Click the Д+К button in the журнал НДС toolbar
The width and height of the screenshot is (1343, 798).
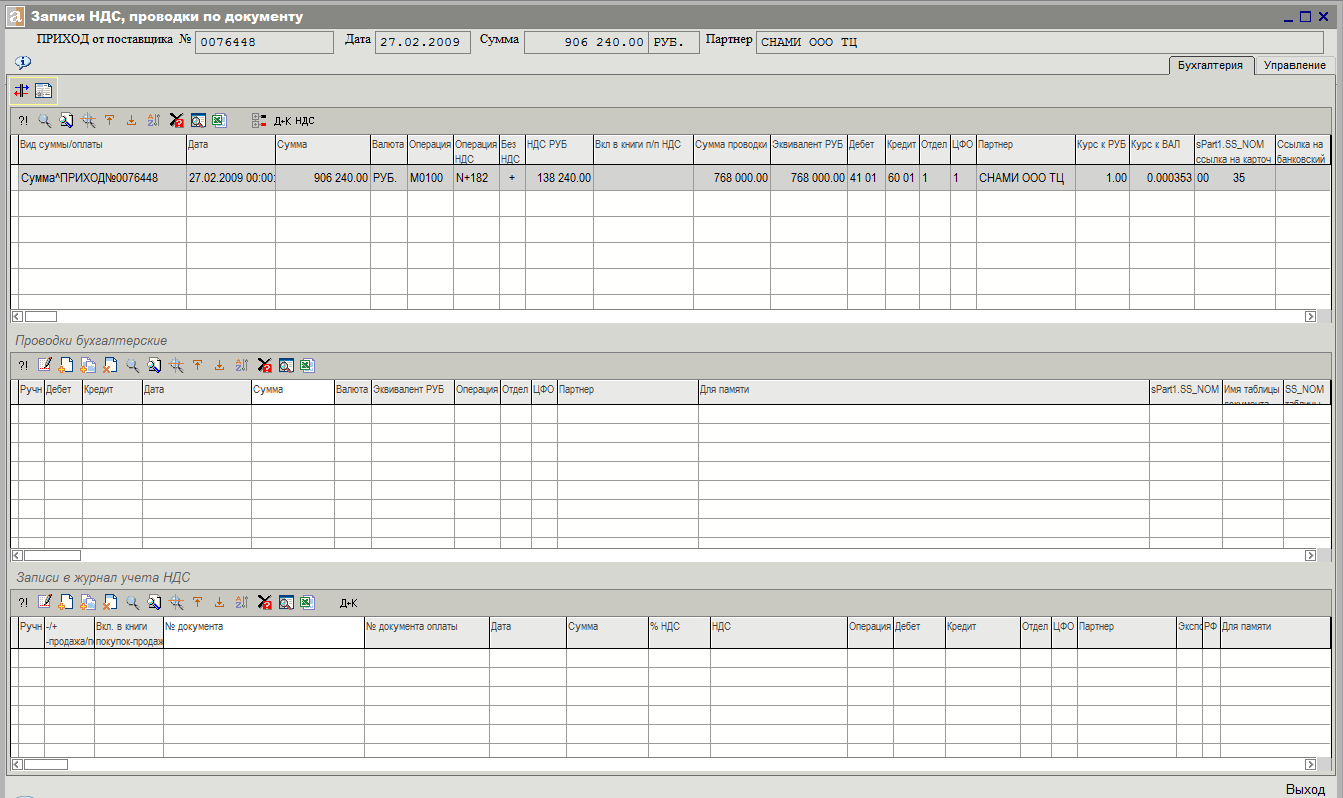point(348,603)
